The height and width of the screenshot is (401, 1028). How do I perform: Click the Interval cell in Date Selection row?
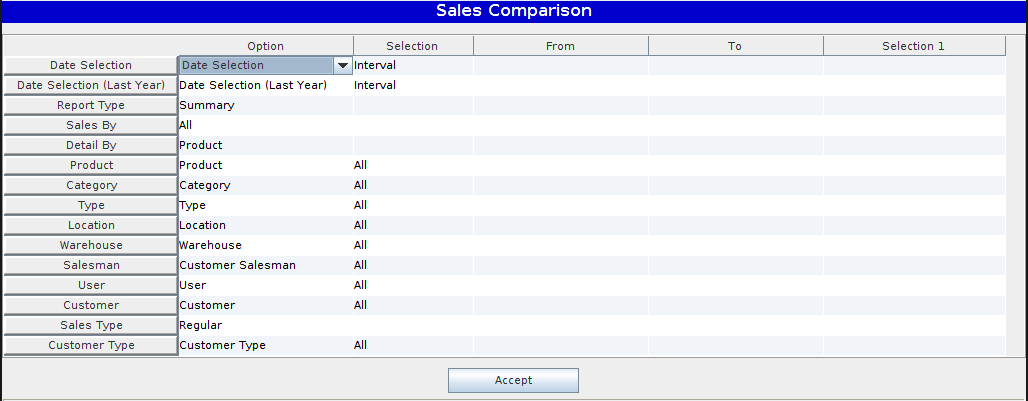point(412,65)
